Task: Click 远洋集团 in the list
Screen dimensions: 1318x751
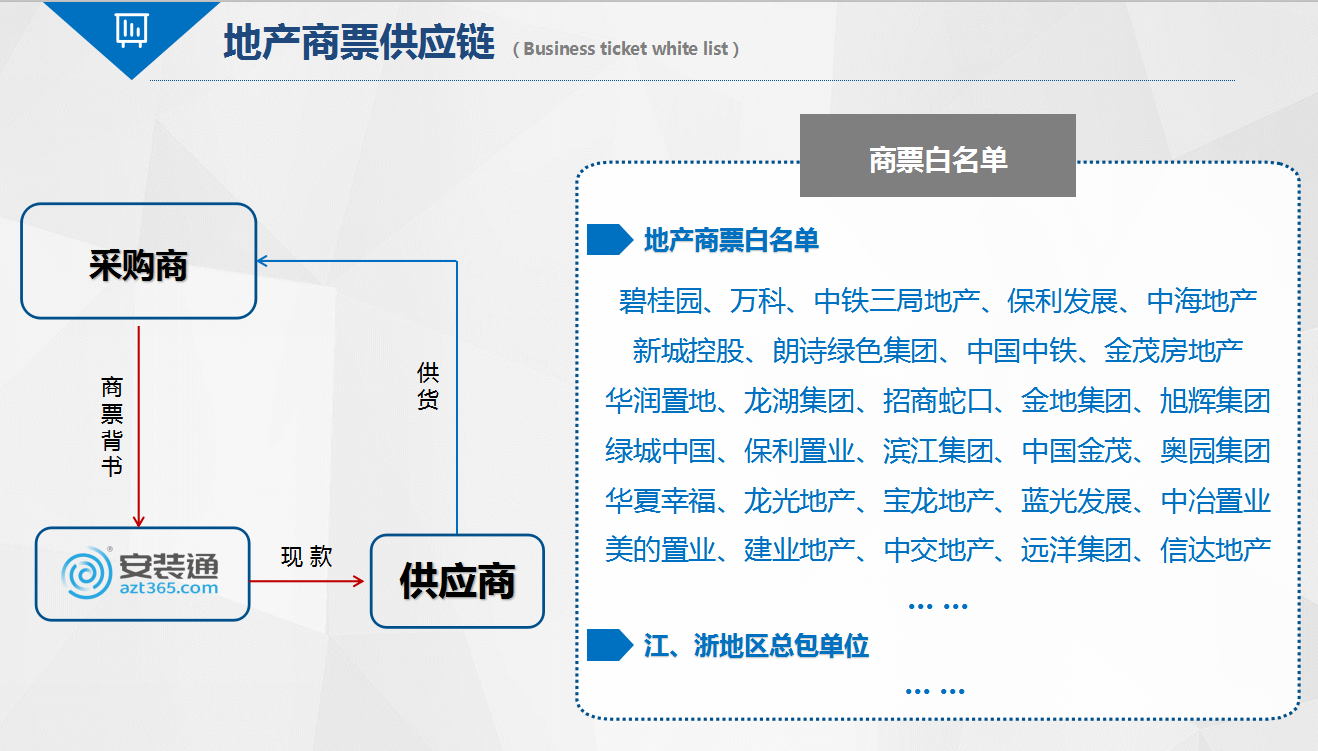Action: click(x=1077, y=550)
